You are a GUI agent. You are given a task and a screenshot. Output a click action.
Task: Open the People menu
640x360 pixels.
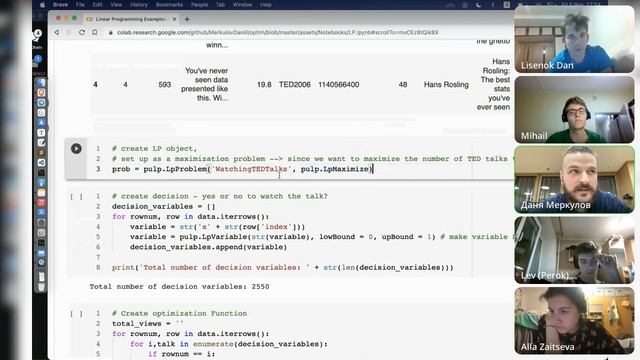(x=200, y=5)
